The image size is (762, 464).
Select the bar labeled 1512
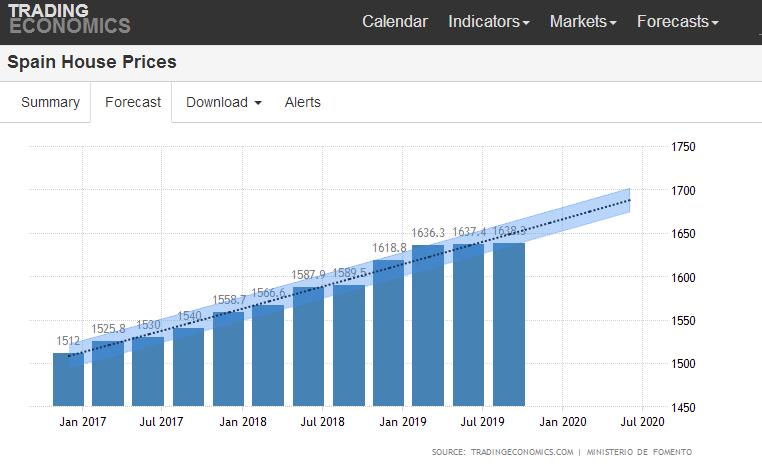[68, 380]
